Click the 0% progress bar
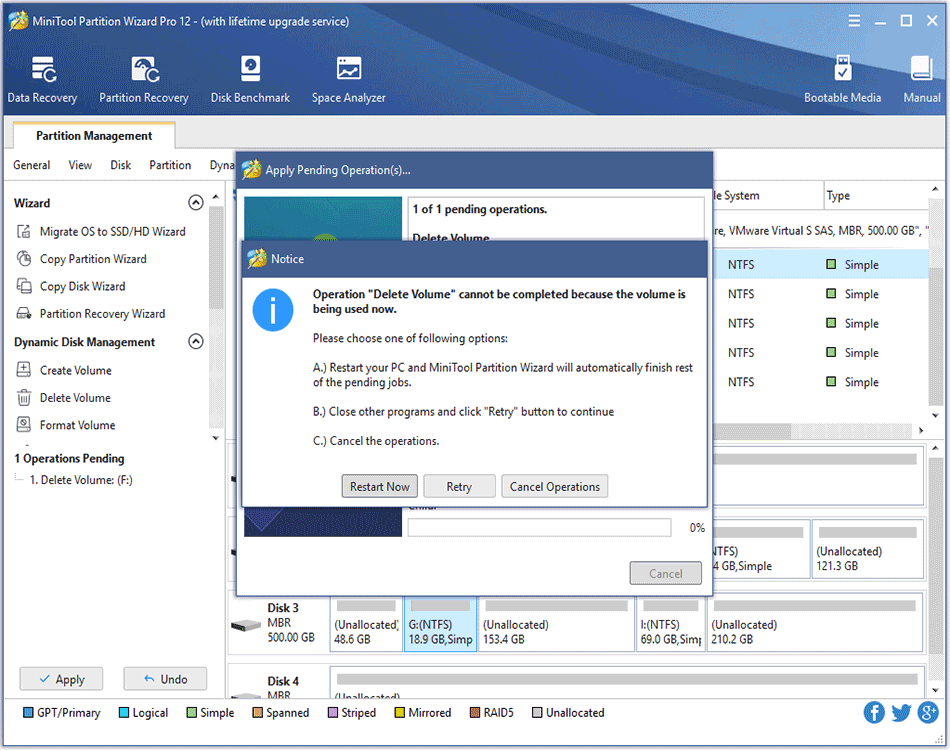 (539, 528)
